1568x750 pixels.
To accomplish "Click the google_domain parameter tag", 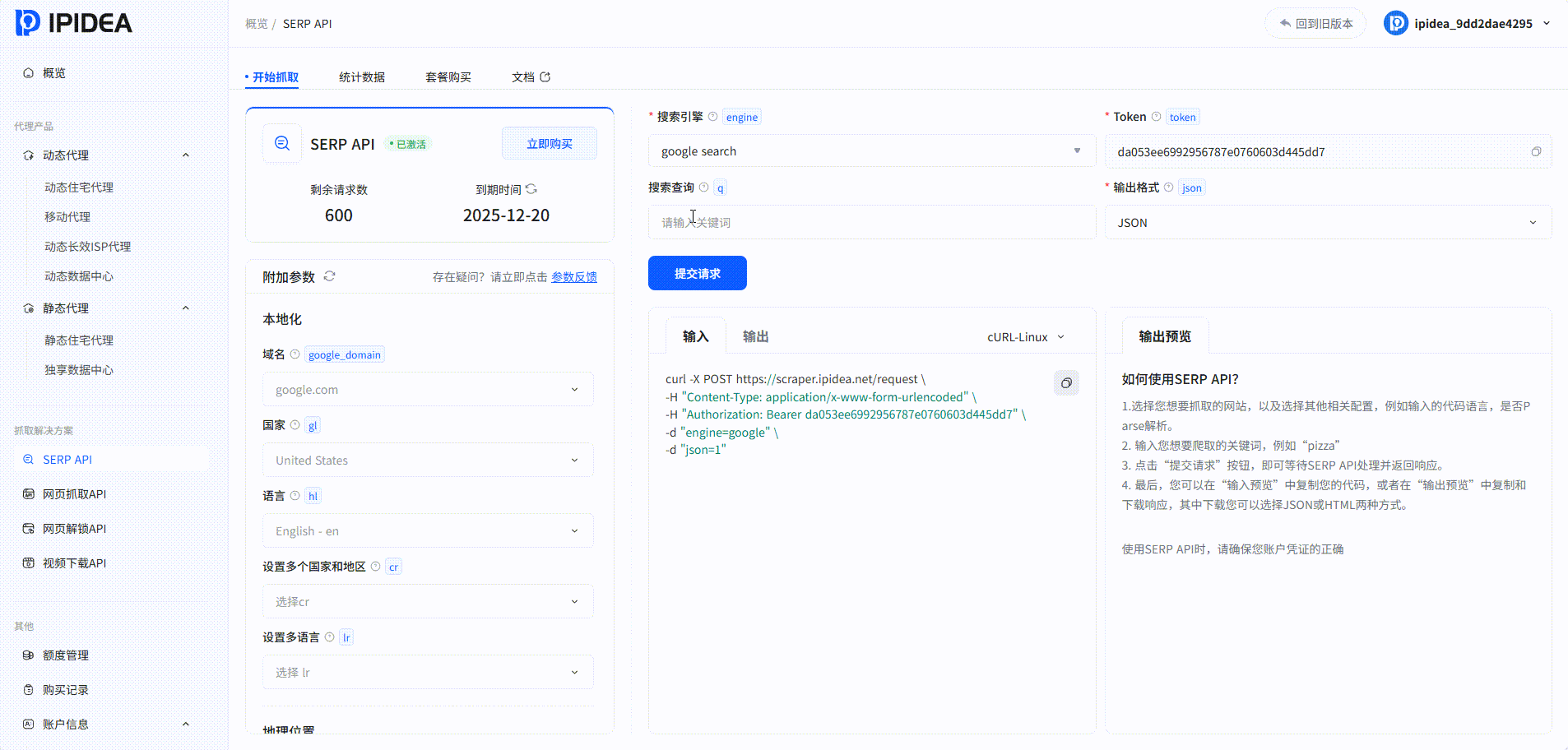I will [345, 354].
